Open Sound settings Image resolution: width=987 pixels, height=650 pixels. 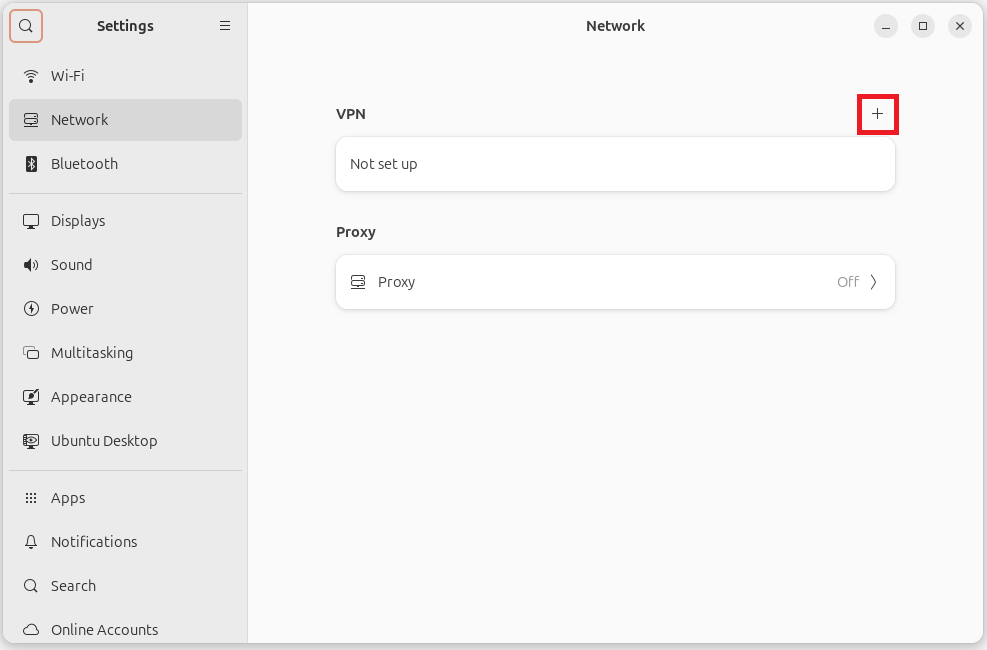click(x=125, y=265)
